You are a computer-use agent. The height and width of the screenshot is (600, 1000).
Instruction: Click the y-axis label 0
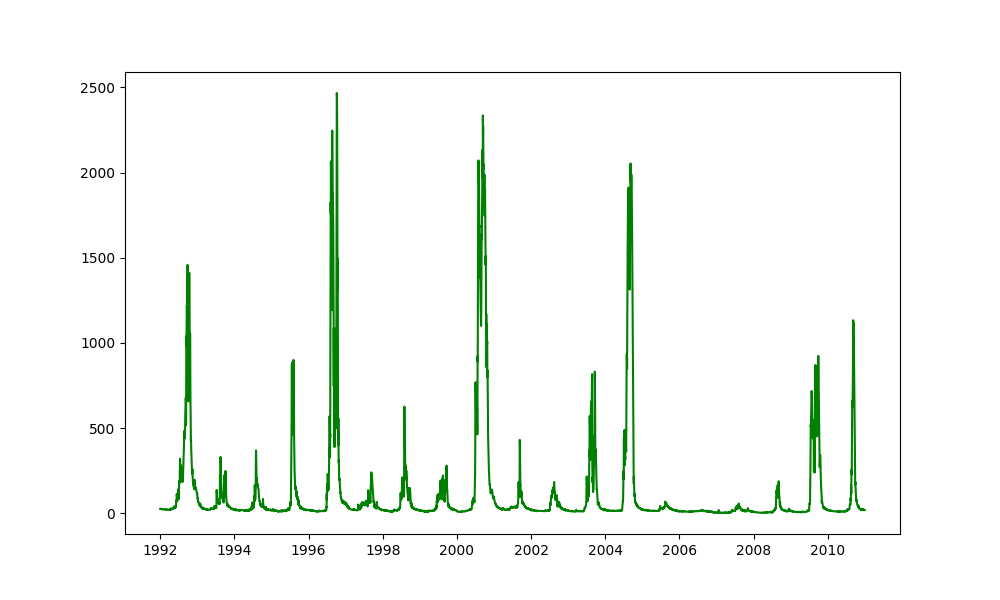(x=112, y=514)
